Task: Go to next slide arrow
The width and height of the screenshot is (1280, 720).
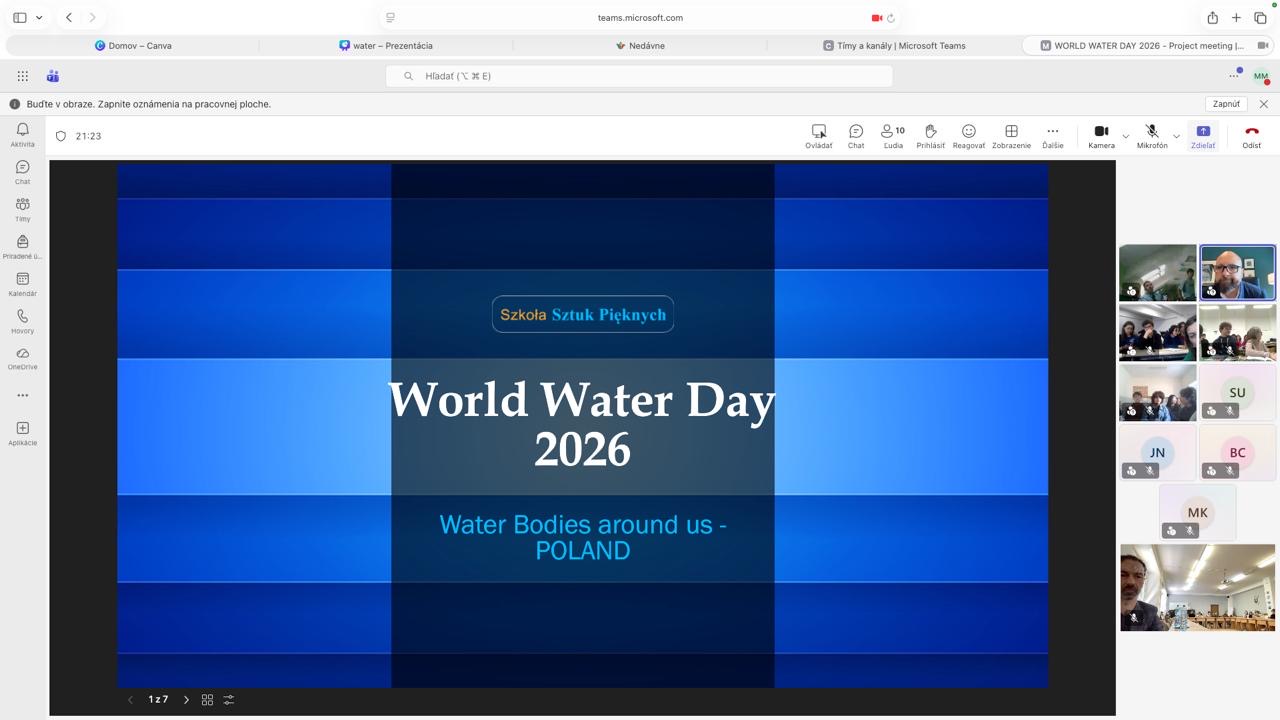Action: pos(186,700)
